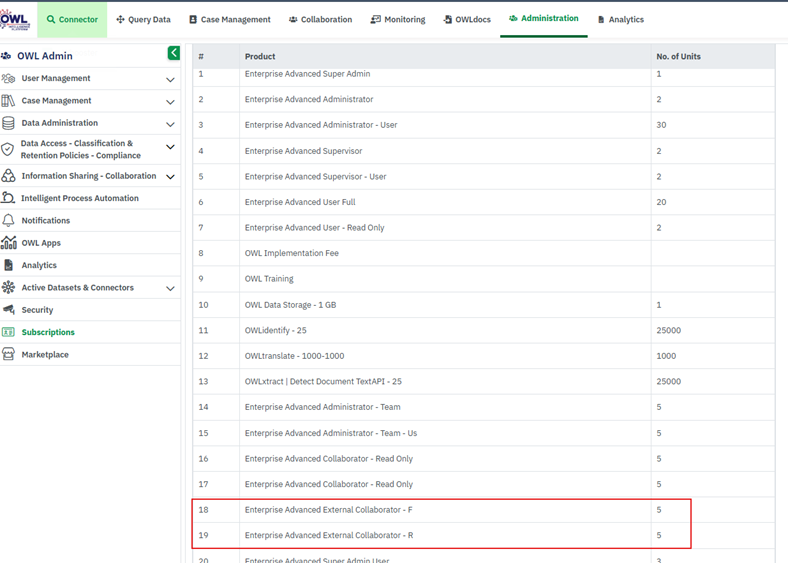
Task: Go to the Query Data tab
Action: [143, 20]
